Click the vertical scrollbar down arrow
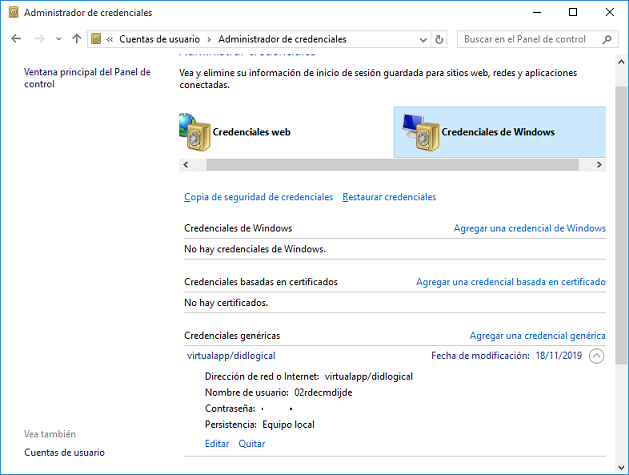The width and height of the screenshot is (629, 475). click(x=621, y=467)
